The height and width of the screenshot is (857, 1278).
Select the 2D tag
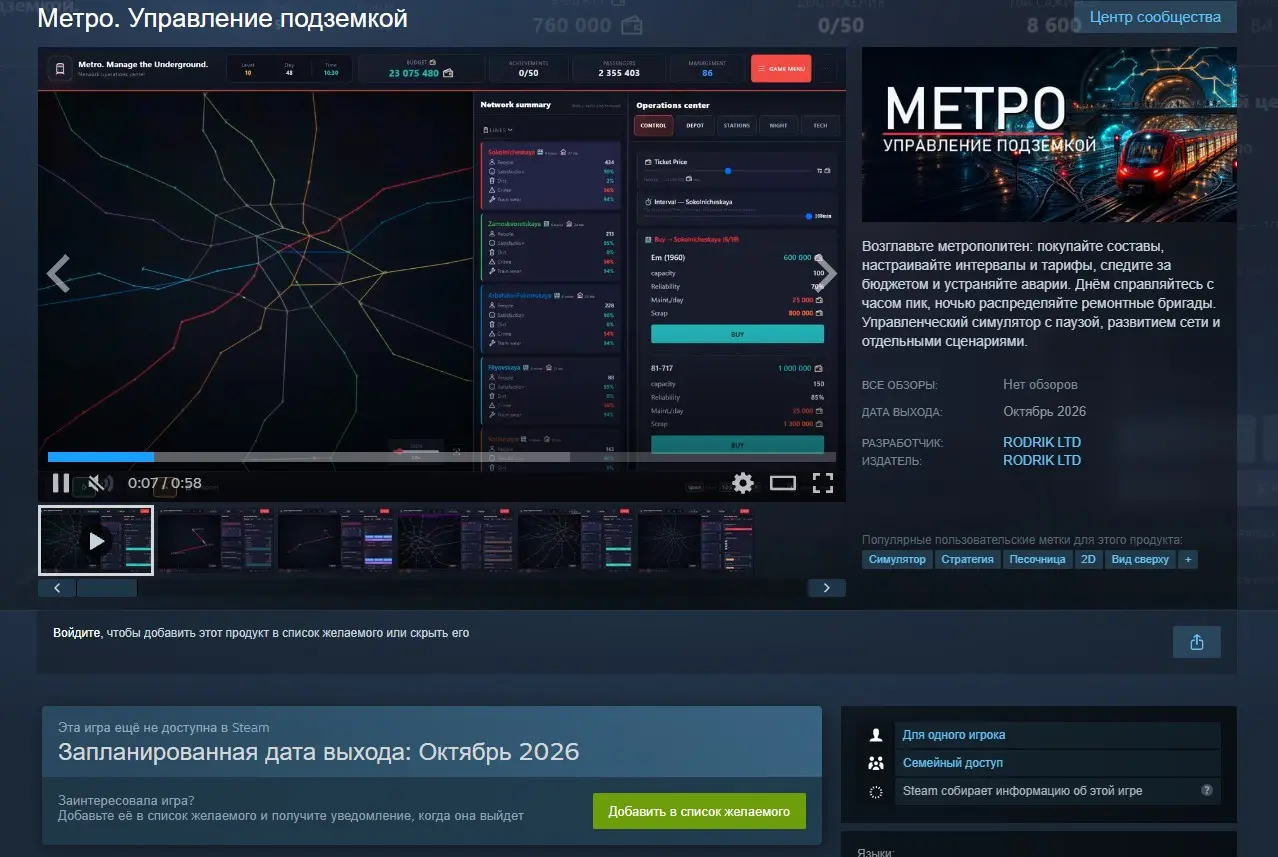[1088, 559]
